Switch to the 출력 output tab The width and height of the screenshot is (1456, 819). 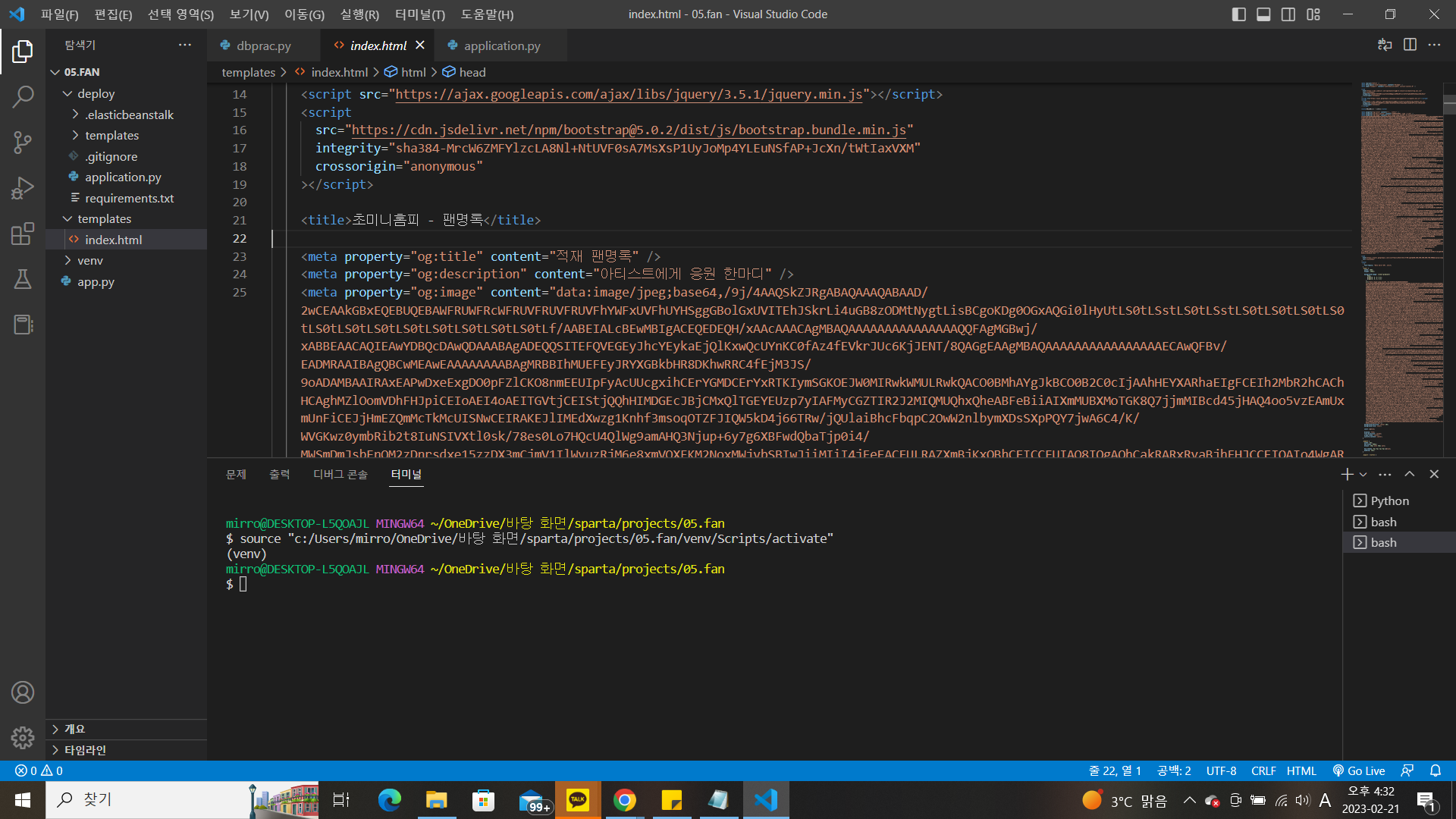pos(279,474)
